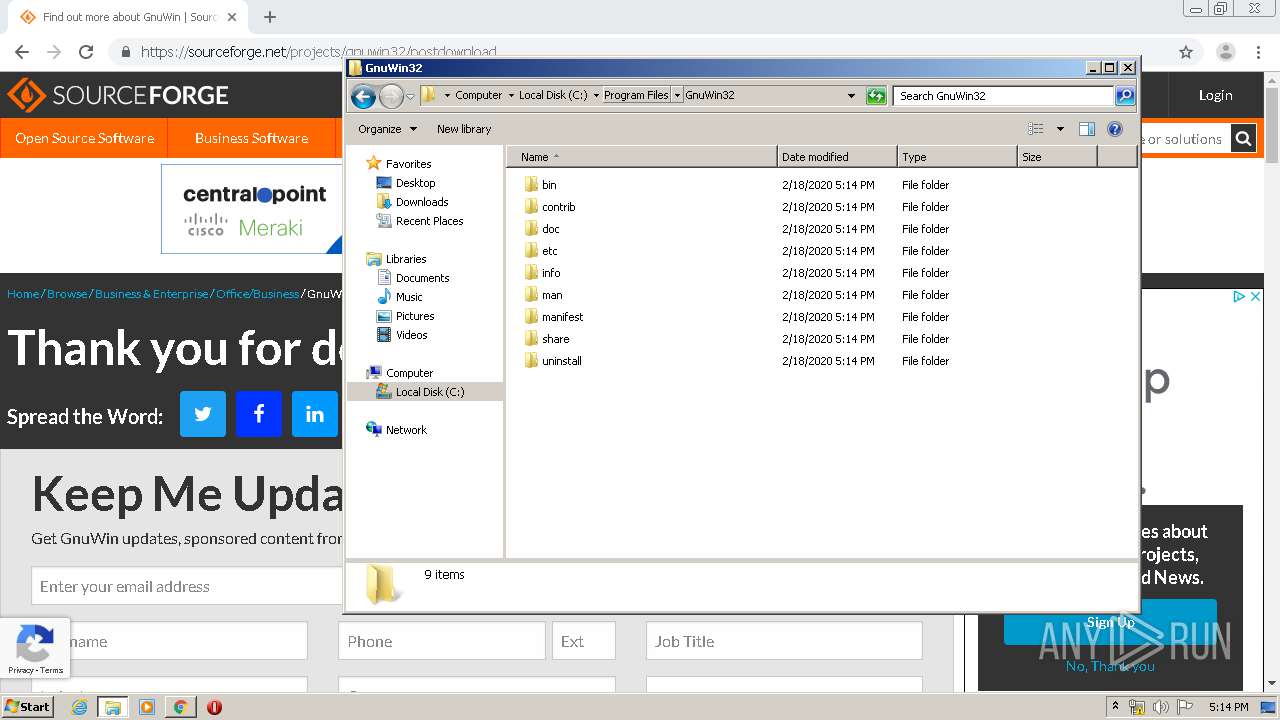Screen dimensions: 1280x720
Task: Focus the Enter your email address field
Action: [187, 586]
